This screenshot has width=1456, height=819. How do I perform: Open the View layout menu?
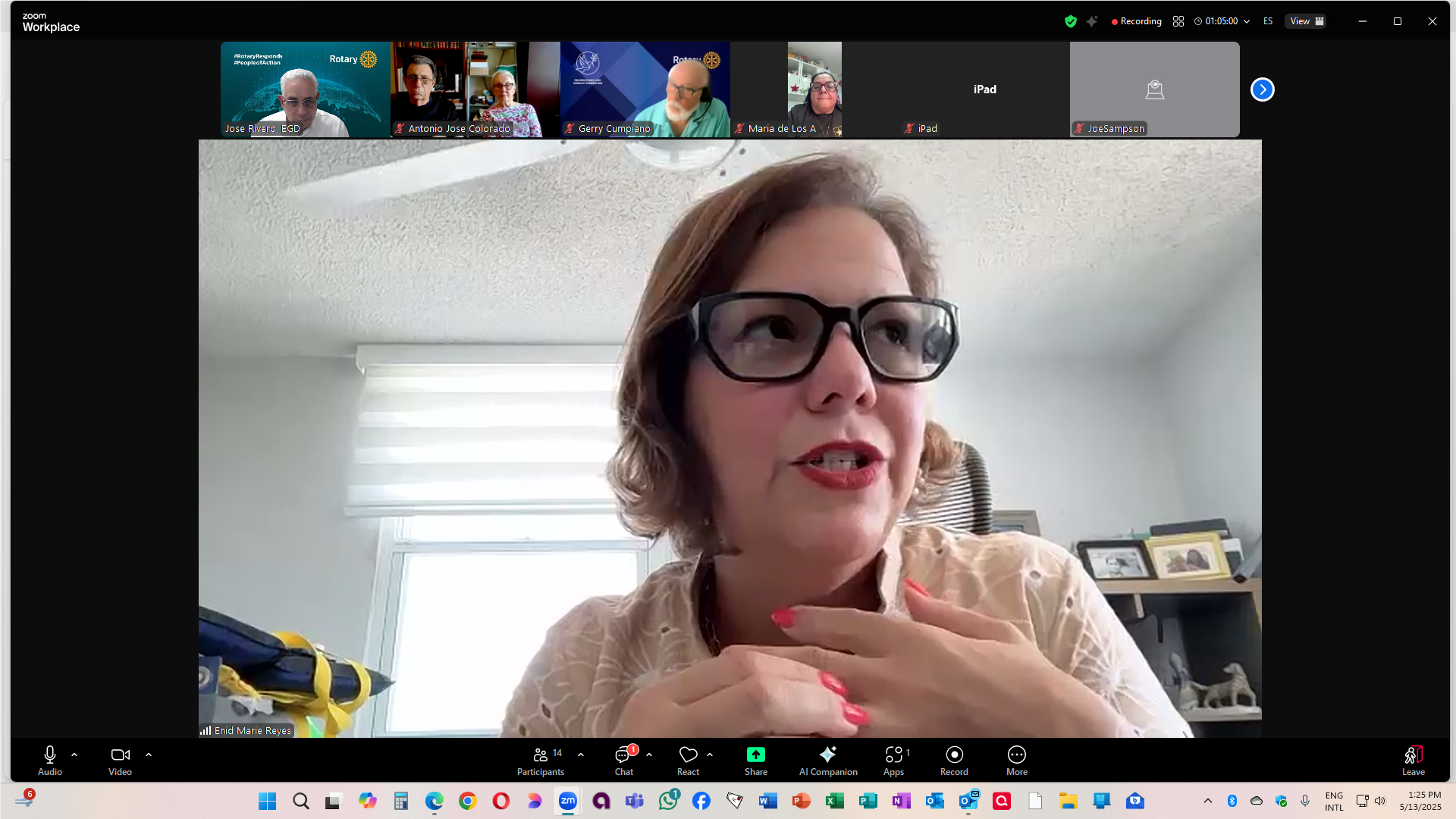click(1307, 21)
